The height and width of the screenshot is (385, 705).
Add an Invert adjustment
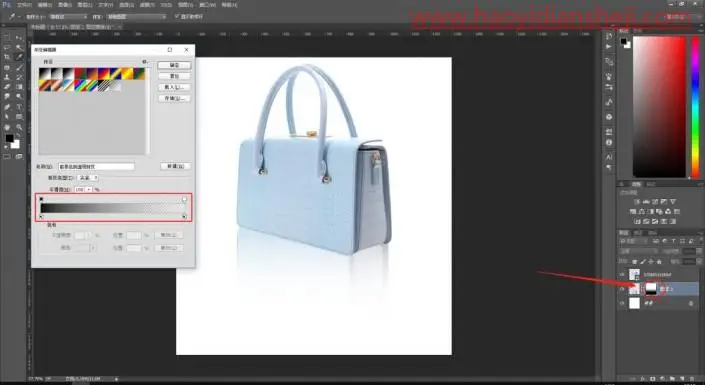point(637,221)
